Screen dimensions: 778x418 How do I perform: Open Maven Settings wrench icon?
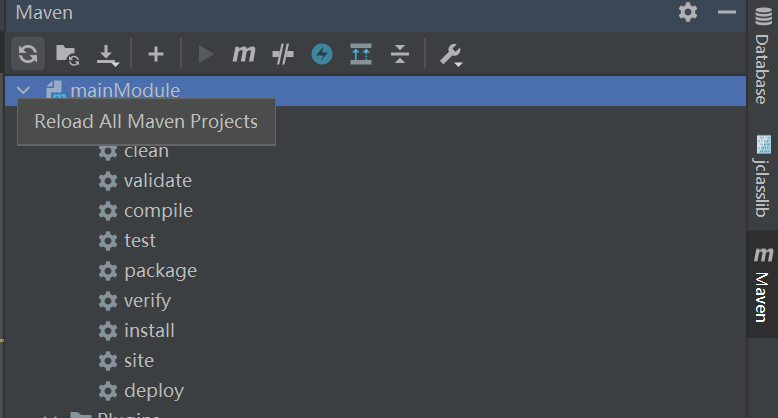(x=451, y=54)
